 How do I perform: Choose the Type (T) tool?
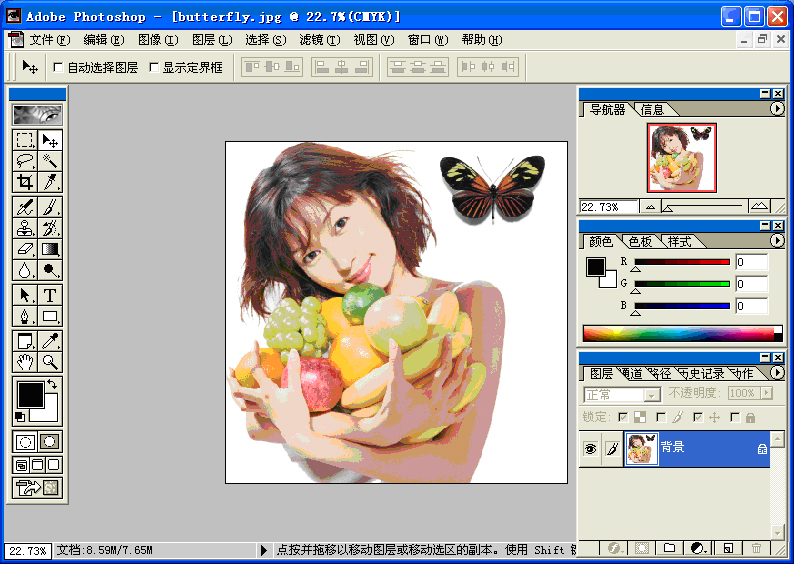pyautogui.click(x=50, y=295)
